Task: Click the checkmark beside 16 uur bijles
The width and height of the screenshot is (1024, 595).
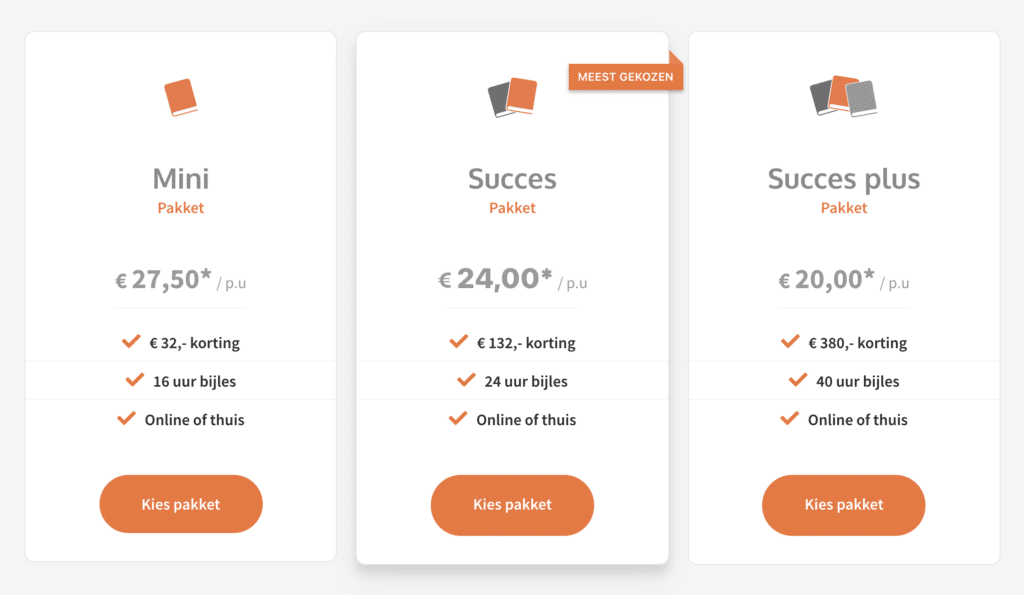Action: point(135,381)
